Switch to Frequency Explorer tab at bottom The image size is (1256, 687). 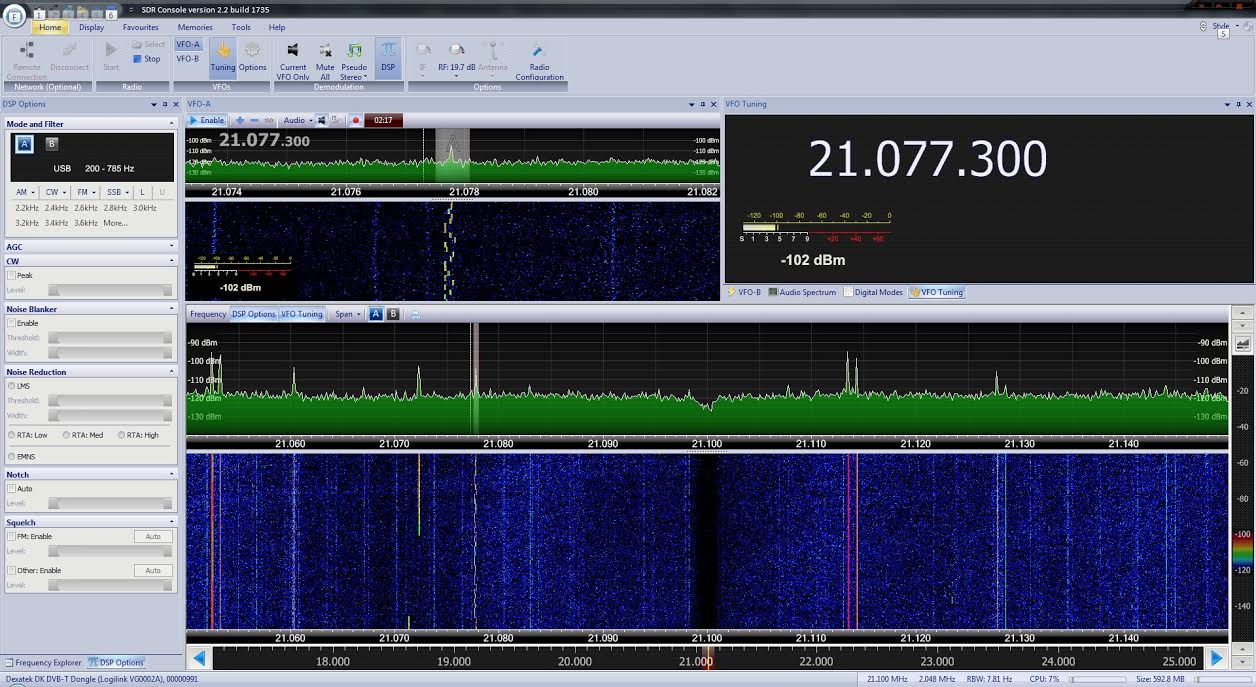(x=42, y=662)
